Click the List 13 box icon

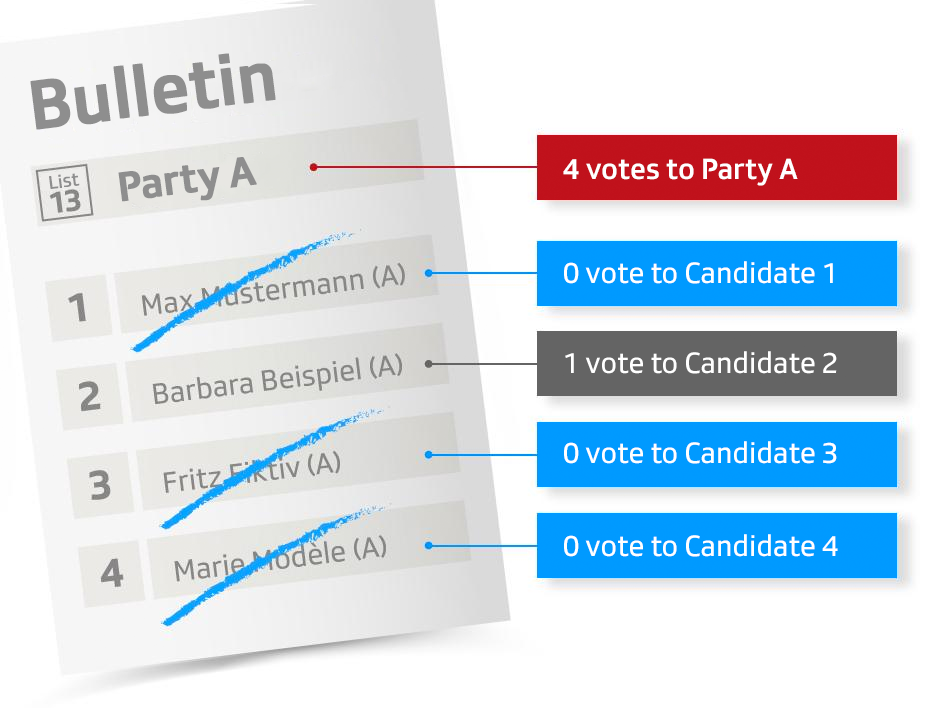point(64,193)
